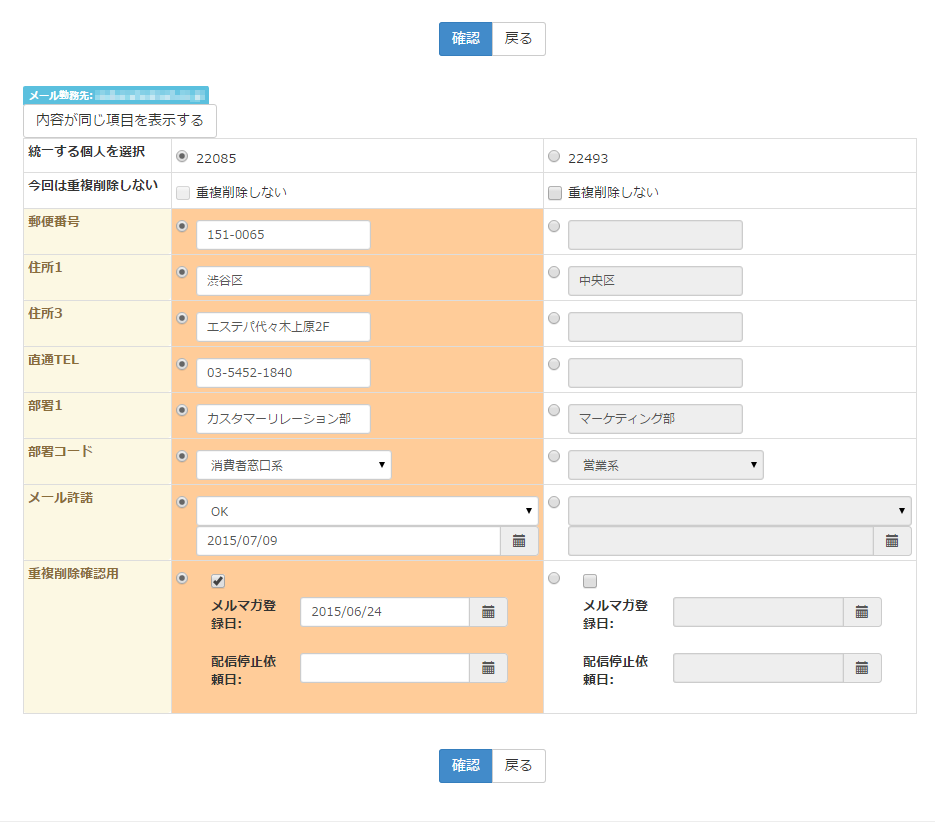Expand the 営業系 department code dropdown
Image resolution: width=935 pixels, height=822 pixels.
(x=665, y=465)
